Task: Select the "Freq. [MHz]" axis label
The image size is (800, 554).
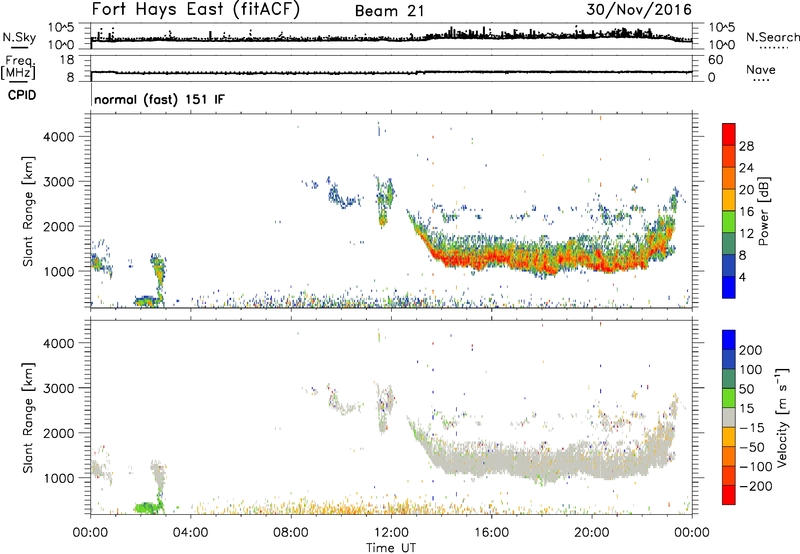Action: pos(18,68)
